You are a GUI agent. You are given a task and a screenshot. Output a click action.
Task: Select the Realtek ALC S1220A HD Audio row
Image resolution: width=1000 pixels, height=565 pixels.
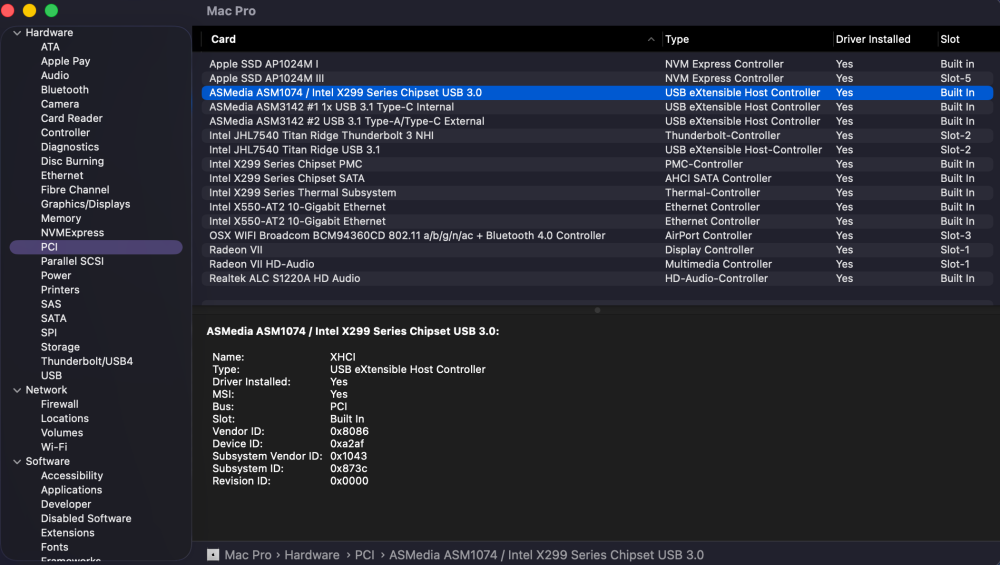point(597,278)
